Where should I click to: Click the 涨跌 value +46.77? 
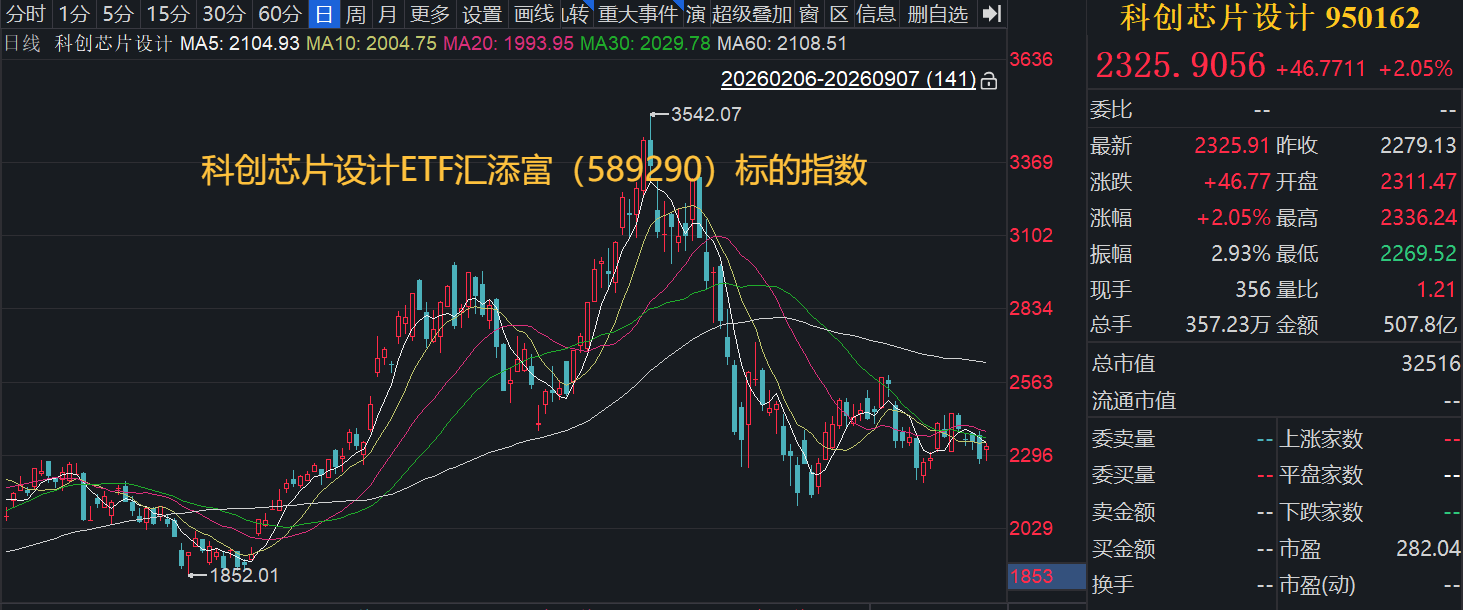1237,182
